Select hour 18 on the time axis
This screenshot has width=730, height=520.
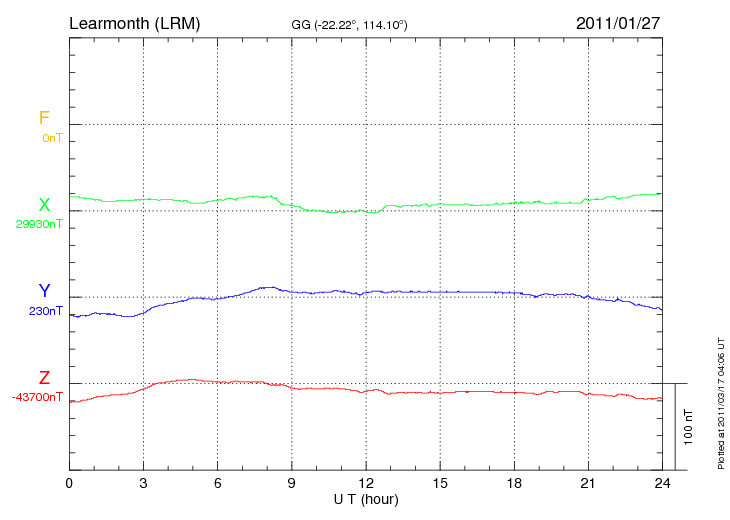(x=514, y=483)
